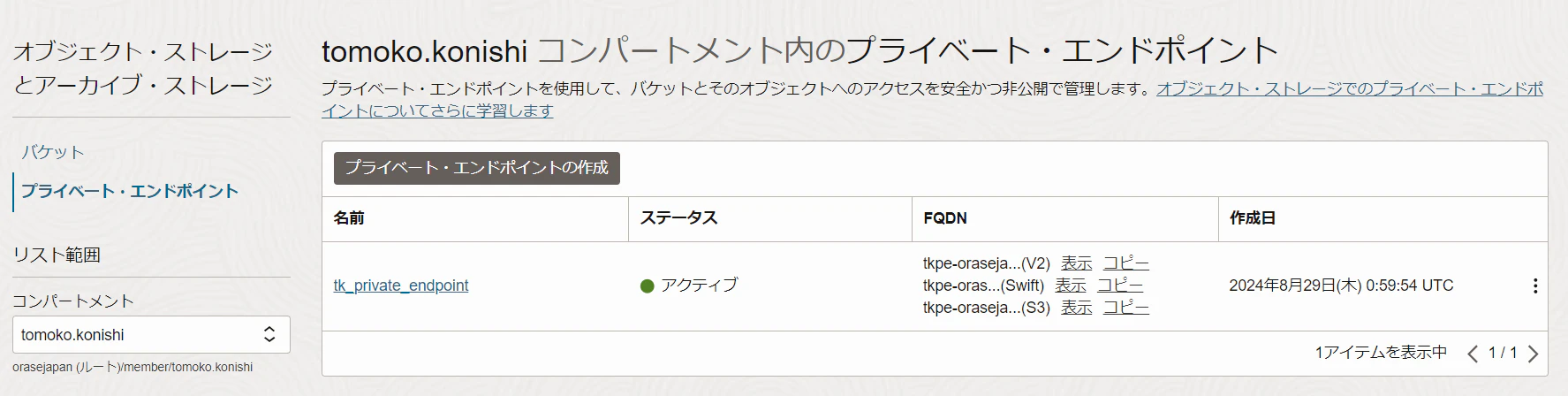Image resolution: width=1568 pixels, height=396 pixels.
Task: Expand the tomoko.konishi compartment dropdown
Action: point(151,334)
